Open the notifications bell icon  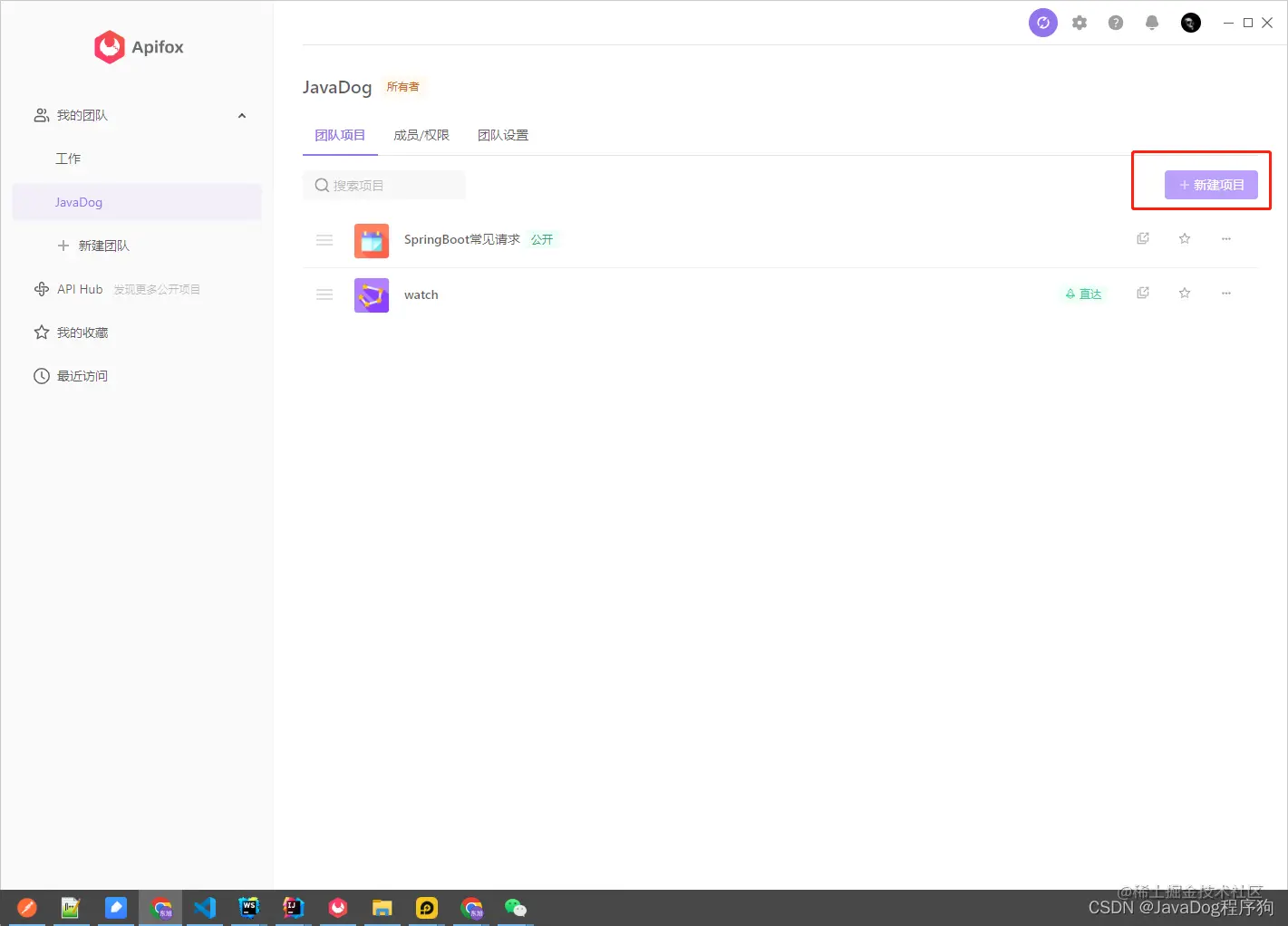tap(1152, 23)
